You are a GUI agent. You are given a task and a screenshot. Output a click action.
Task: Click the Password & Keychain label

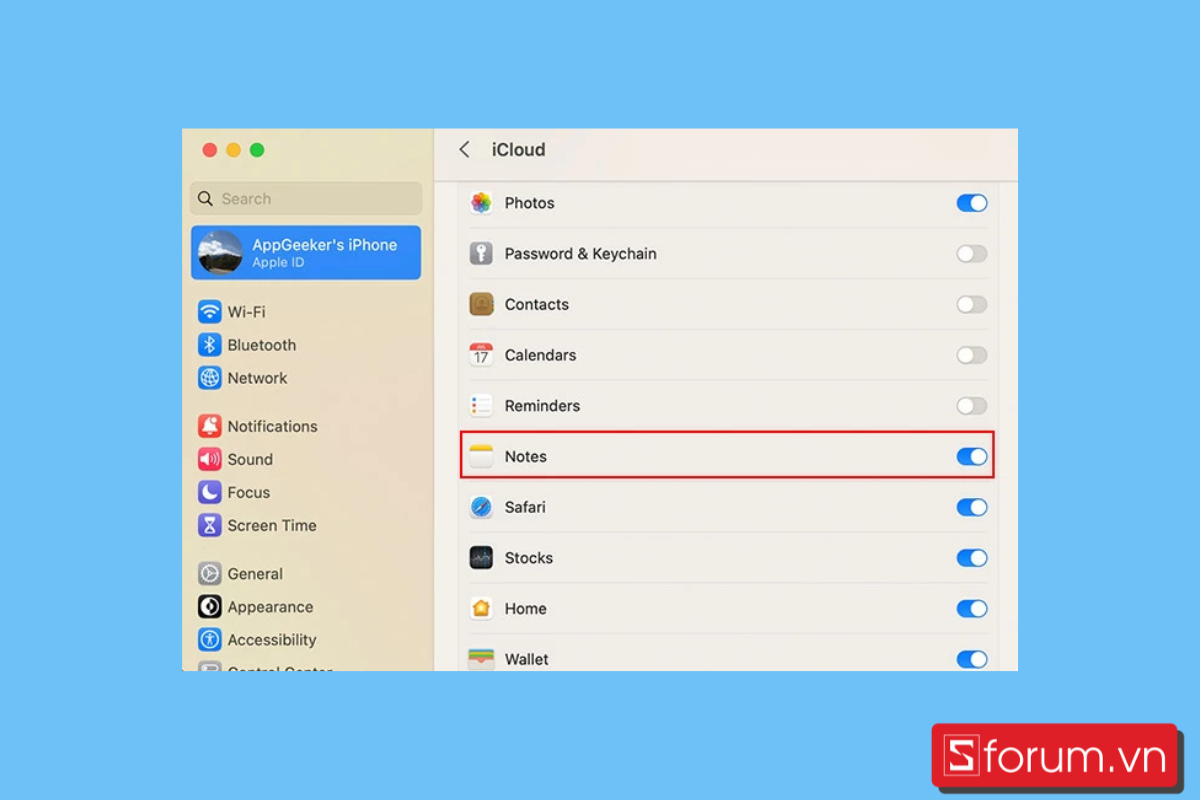point(580,254)
